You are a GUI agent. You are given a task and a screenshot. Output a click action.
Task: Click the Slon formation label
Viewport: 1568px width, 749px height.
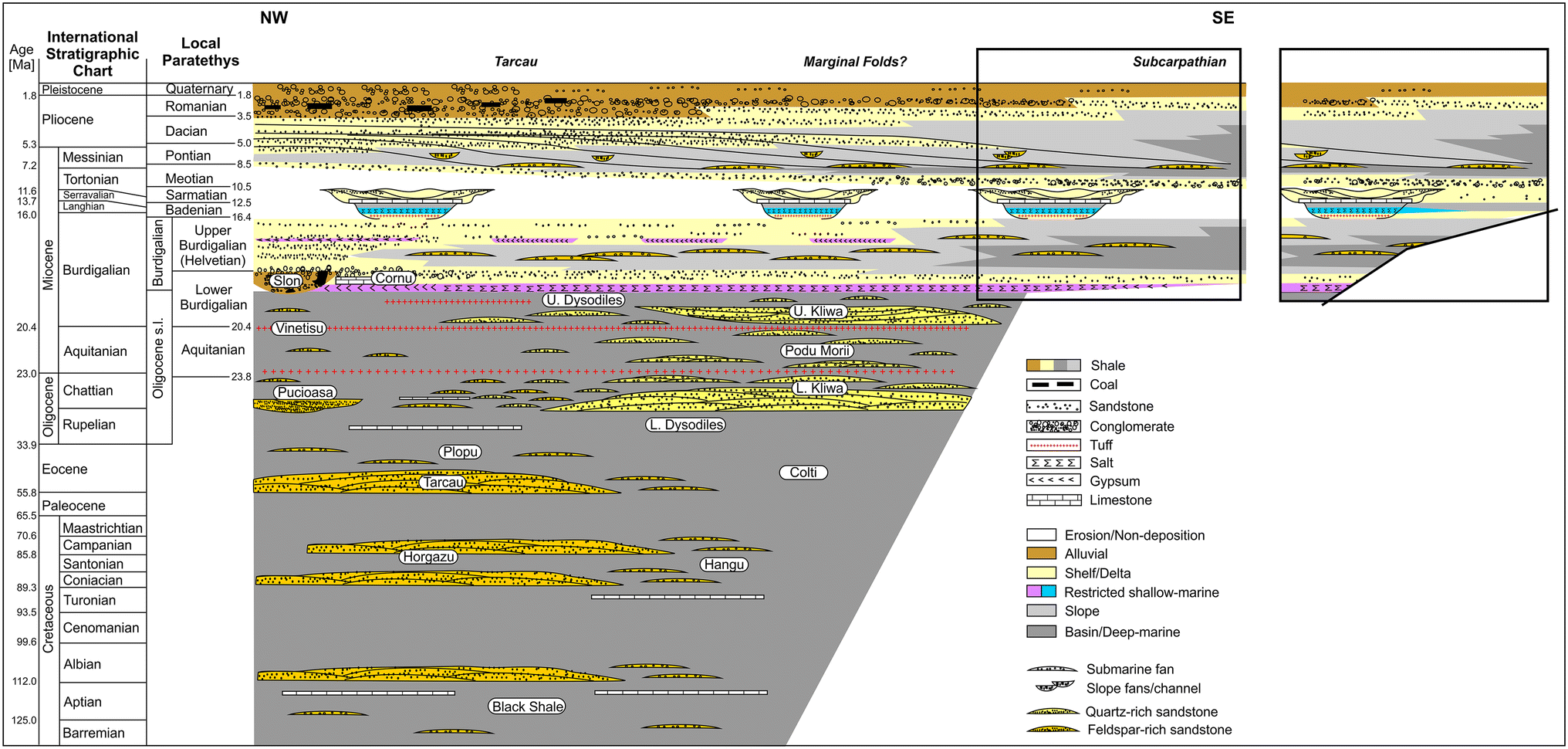(286, 281)
